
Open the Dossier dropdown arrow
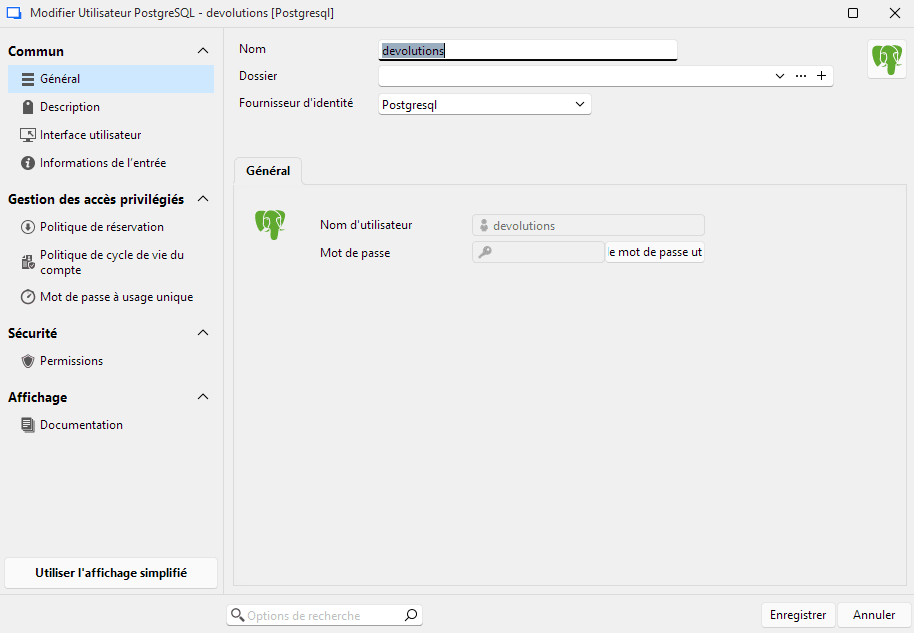779,75
